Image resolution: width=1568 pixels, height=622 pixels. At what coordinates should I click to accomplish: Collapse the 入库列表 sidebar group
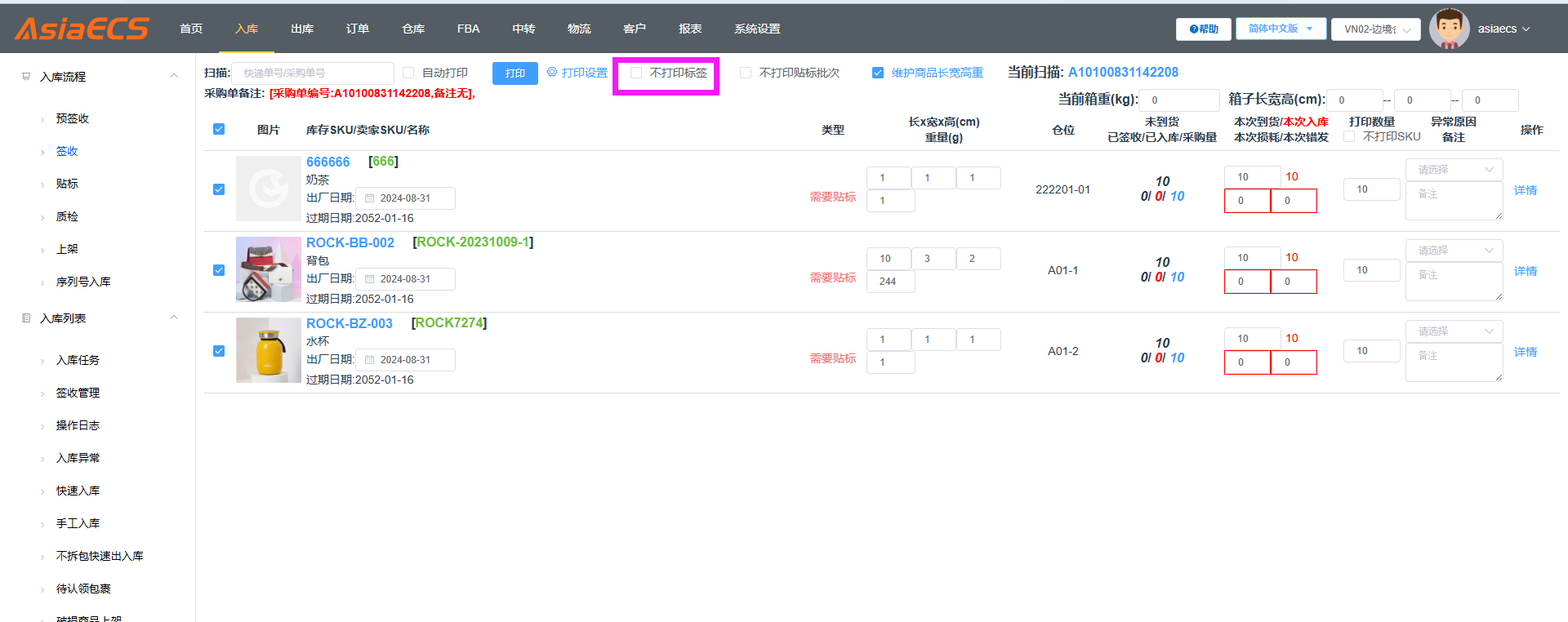tap(173, 318)
